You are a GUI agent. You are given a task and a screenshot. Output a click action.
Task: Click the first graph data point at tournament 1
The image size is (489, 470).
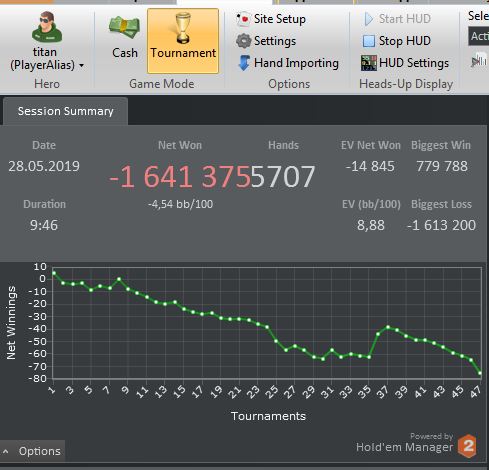pyautogui.click(x=54, y=273)
